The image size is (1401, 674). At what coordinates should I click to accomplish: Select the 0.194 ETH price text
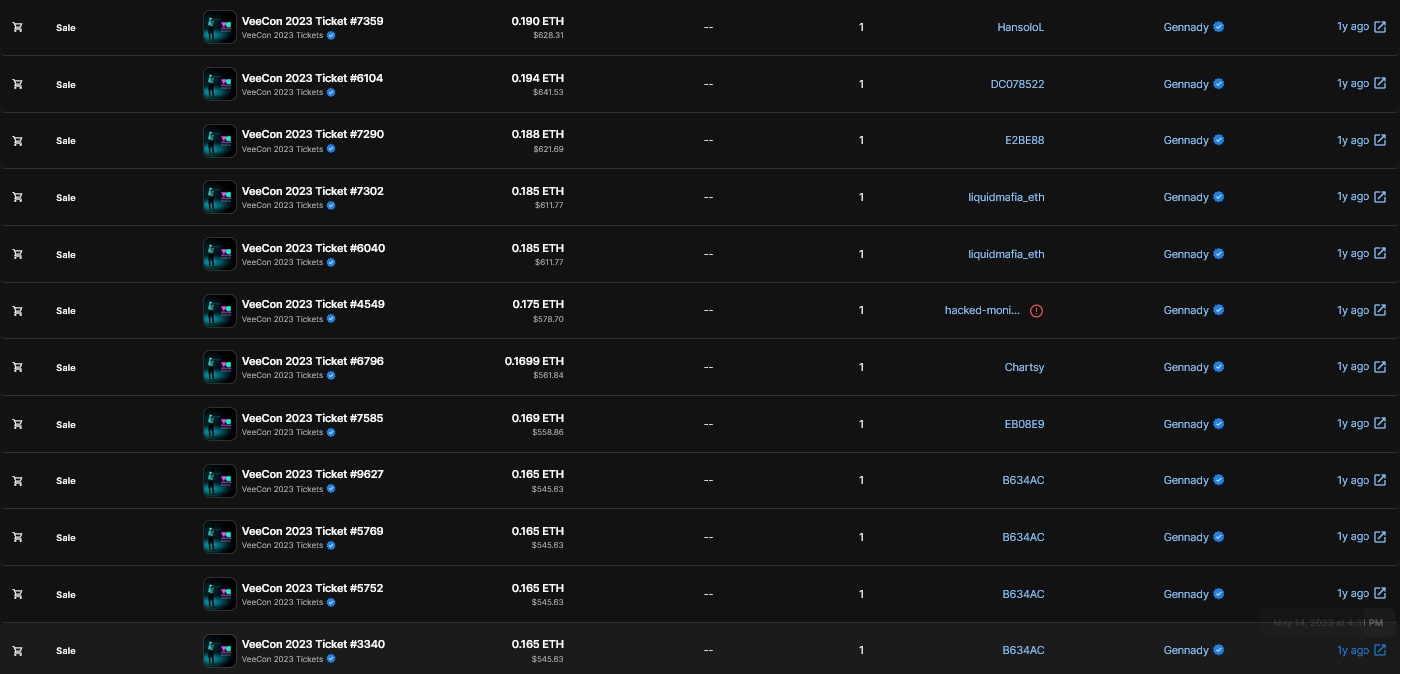538,78
